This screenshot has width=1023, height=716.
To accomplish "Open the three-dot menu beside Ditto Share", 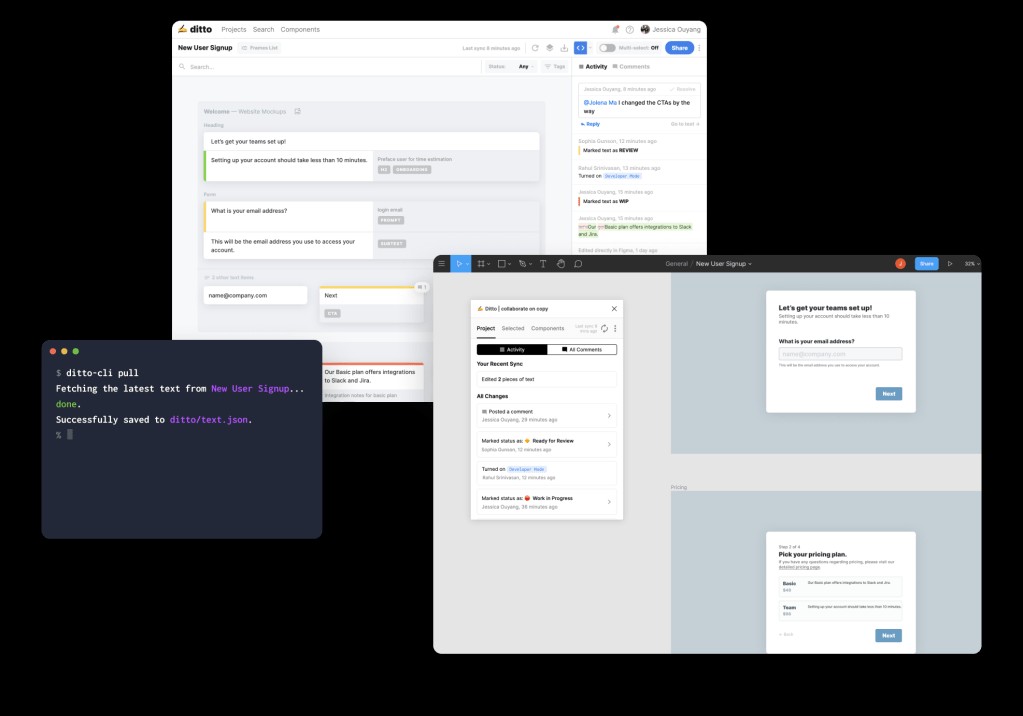I will point(699,48).
